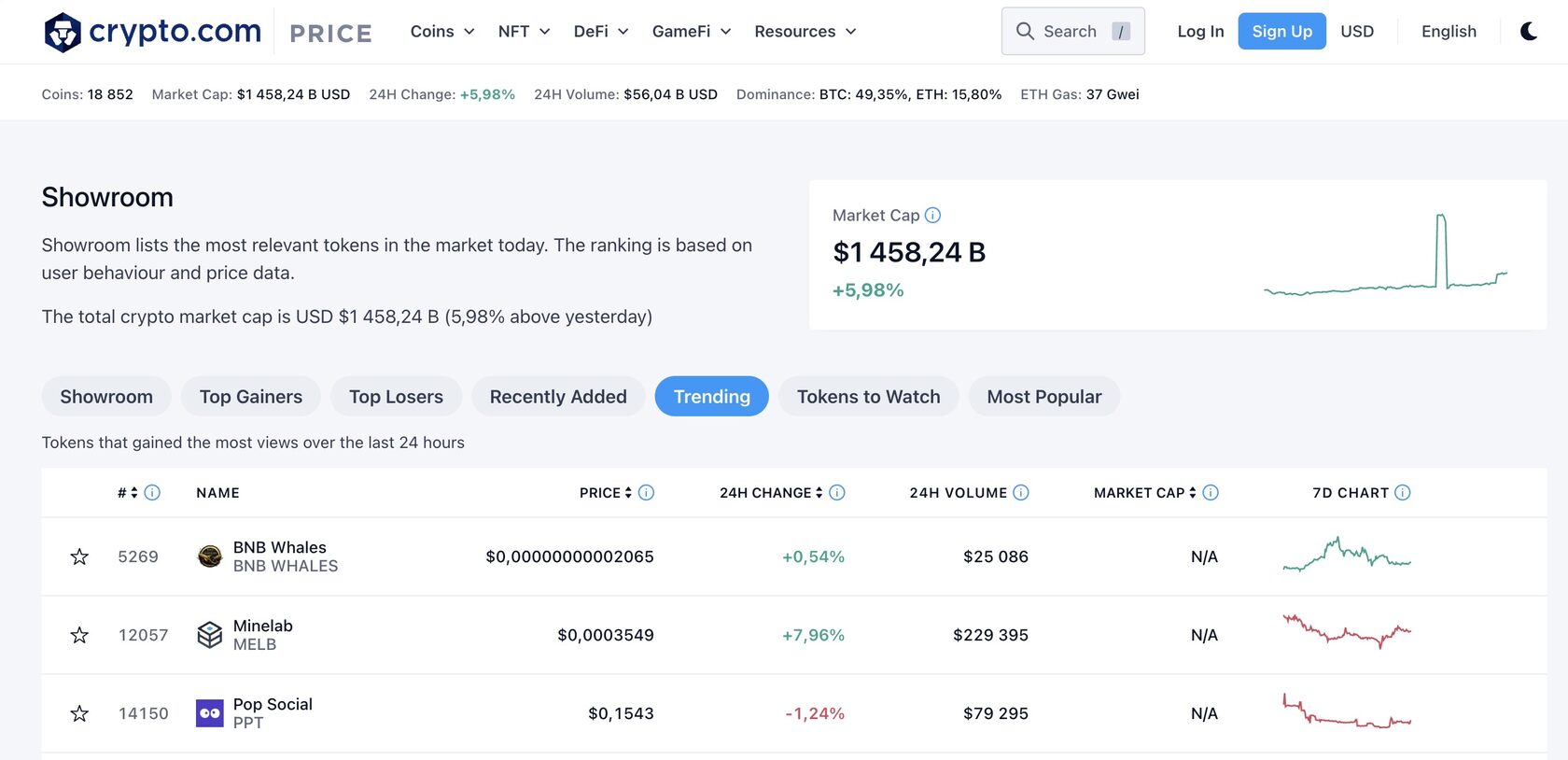Image resolution: width=1568 pixels, height=760 pixels.
Task: Click the Dominance BTC ETH stat
Action: point(869,94)
